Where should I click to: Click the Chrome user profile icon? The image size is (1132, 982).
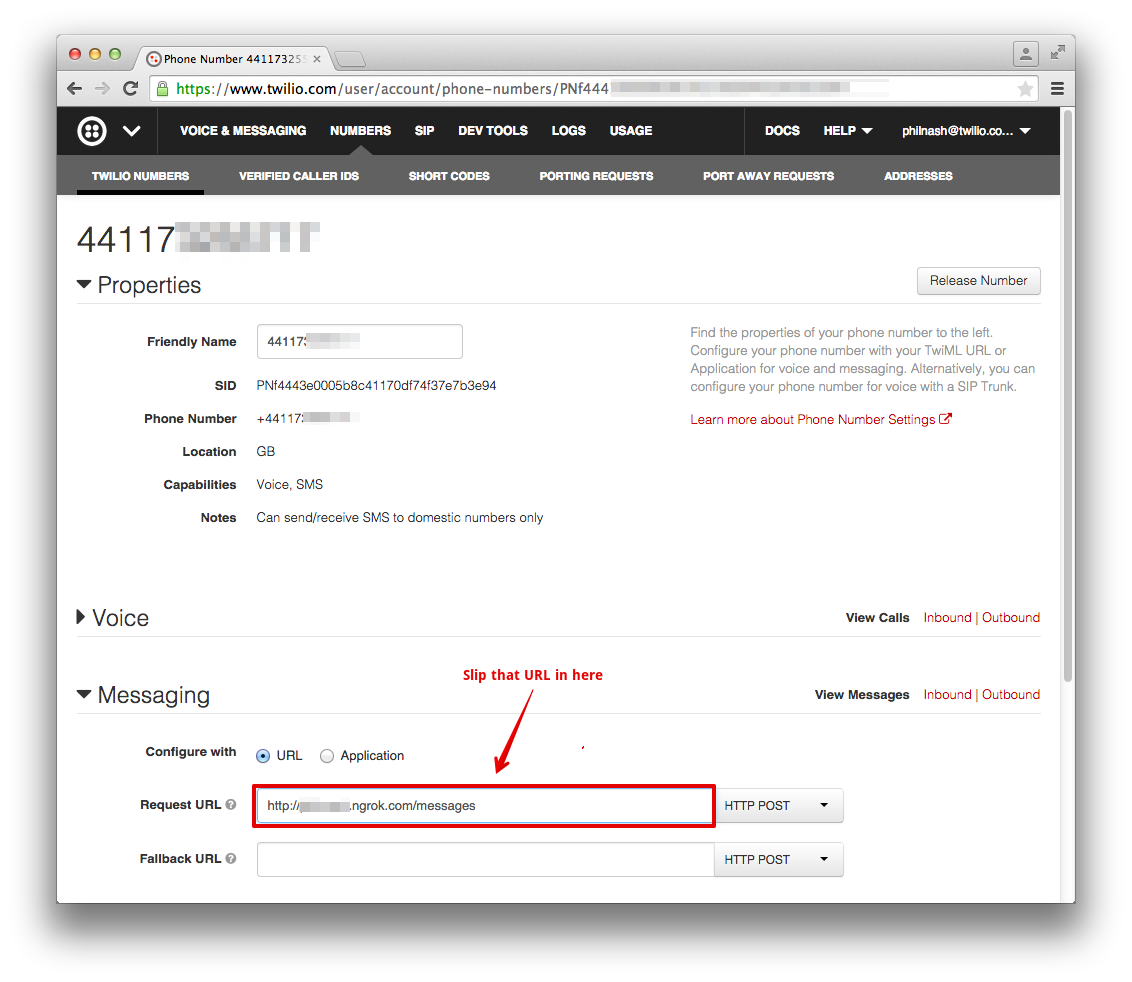pos(1025,53)
